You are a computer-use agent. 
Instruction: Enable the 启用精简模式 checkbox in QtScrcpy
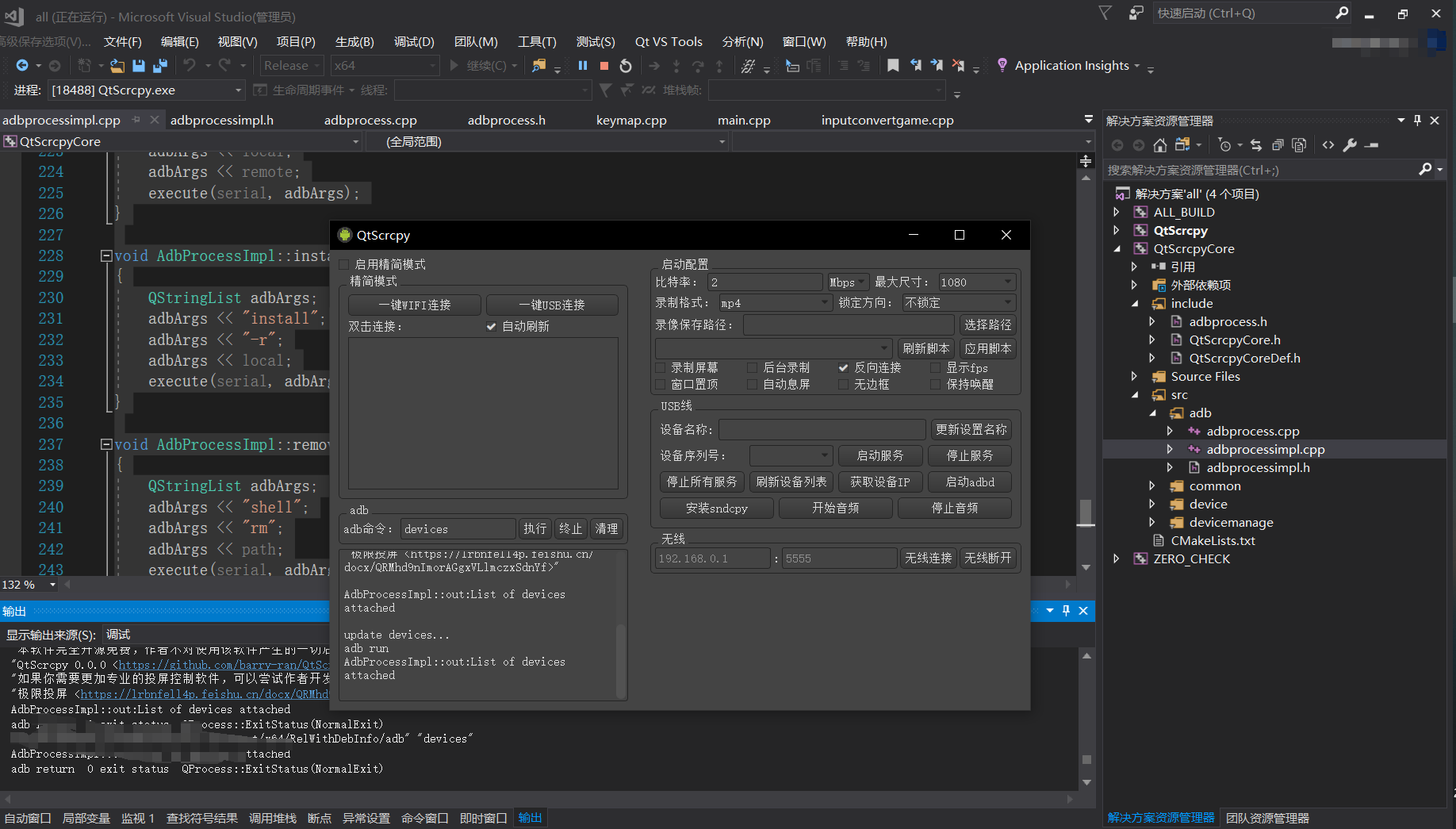(x=344, y=264)
